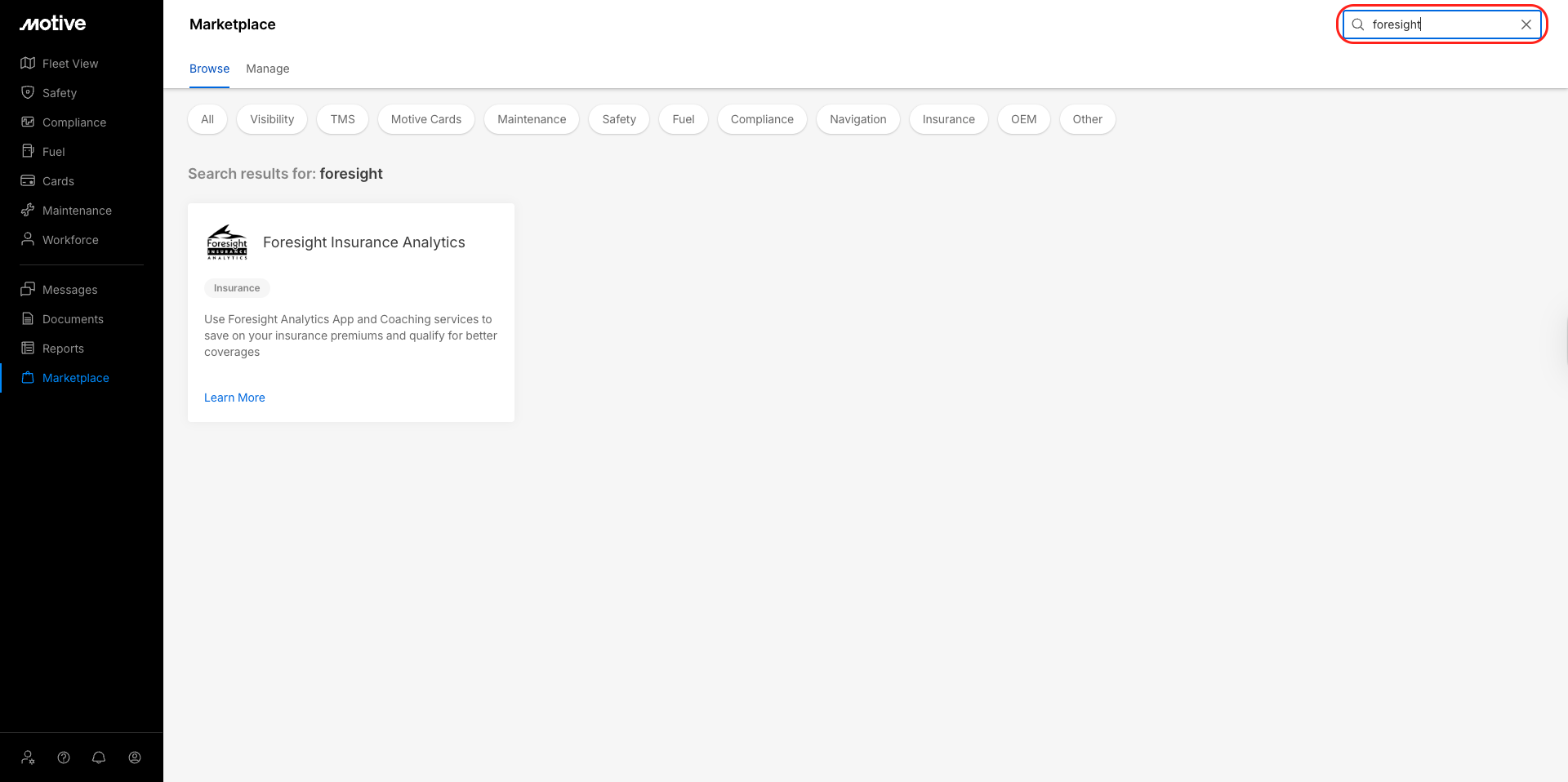Click the Workforce person icon
This screenshot has width=1568, height=782.
[x=28, y=240]
